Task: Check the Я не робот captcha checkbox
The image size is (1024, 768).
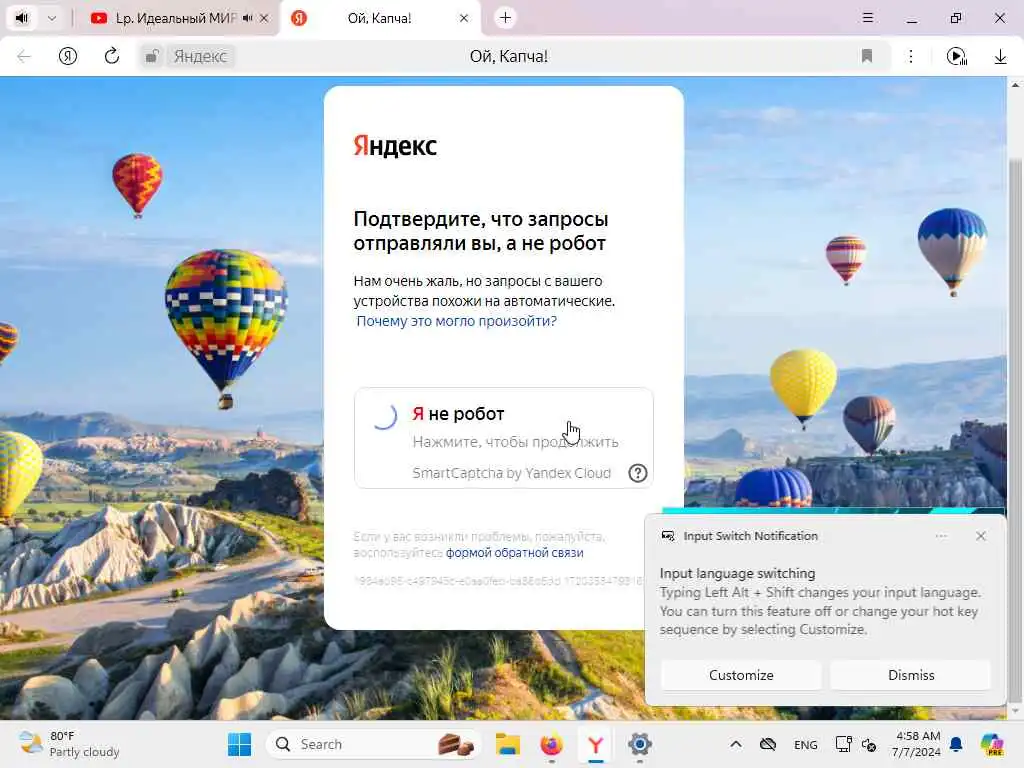Action: (x=385, y=416)
